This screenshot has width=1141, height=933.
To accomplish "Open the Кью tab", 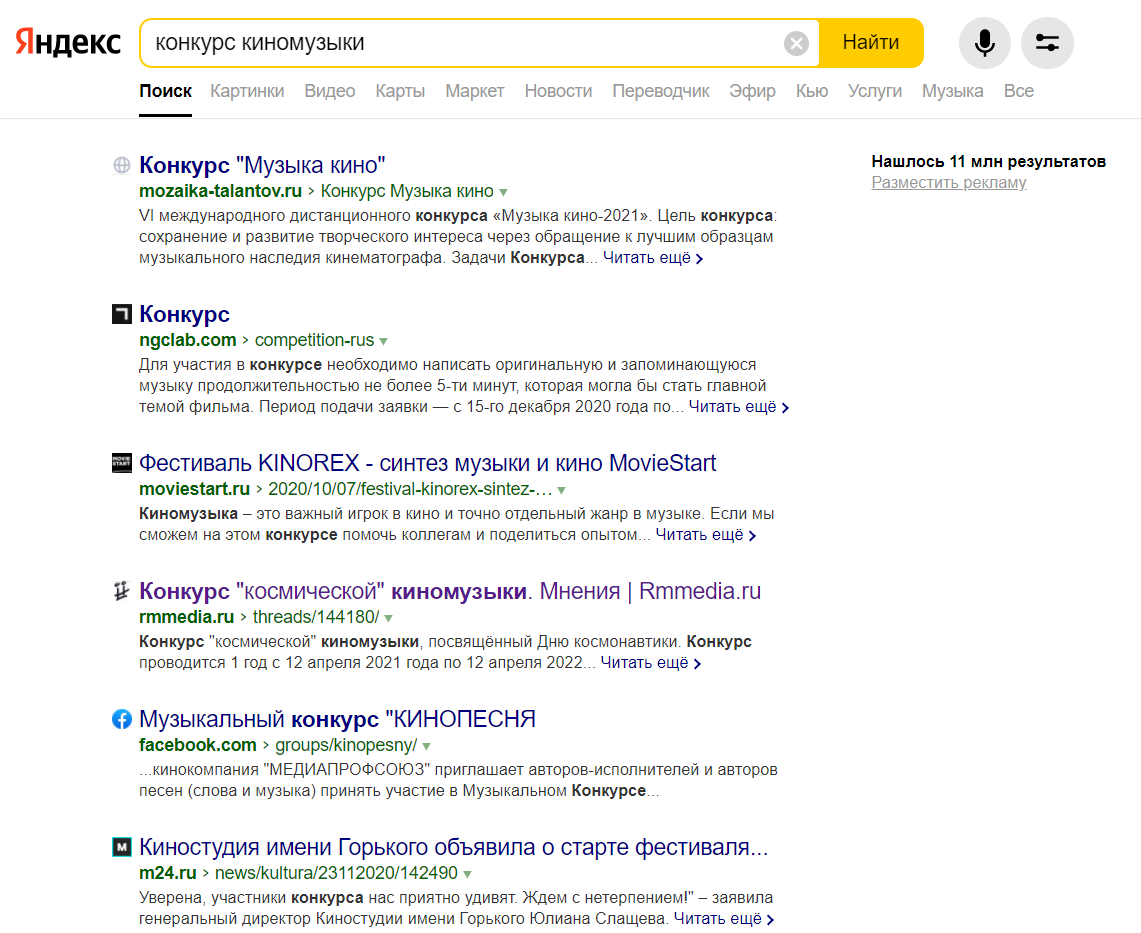I will (x=811, y=91).
